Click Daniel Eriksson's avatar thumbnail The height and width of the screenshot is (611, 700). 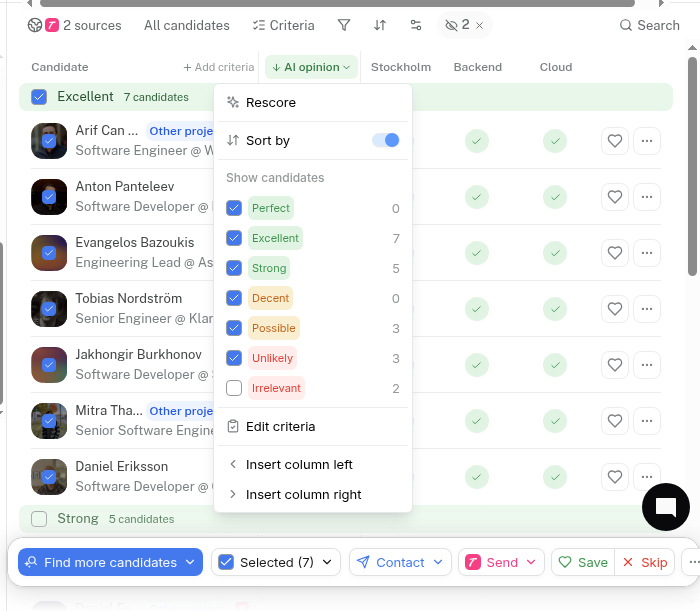[x=49, y=477]
